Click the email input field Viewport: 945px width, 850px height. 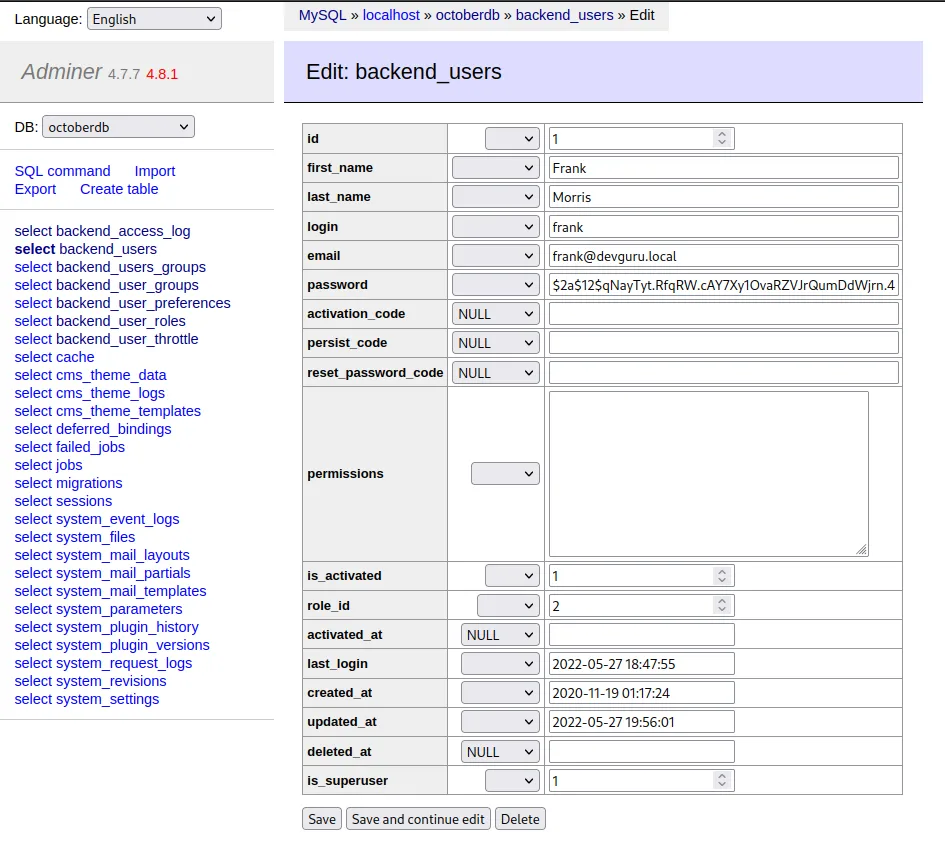(723, 256)
